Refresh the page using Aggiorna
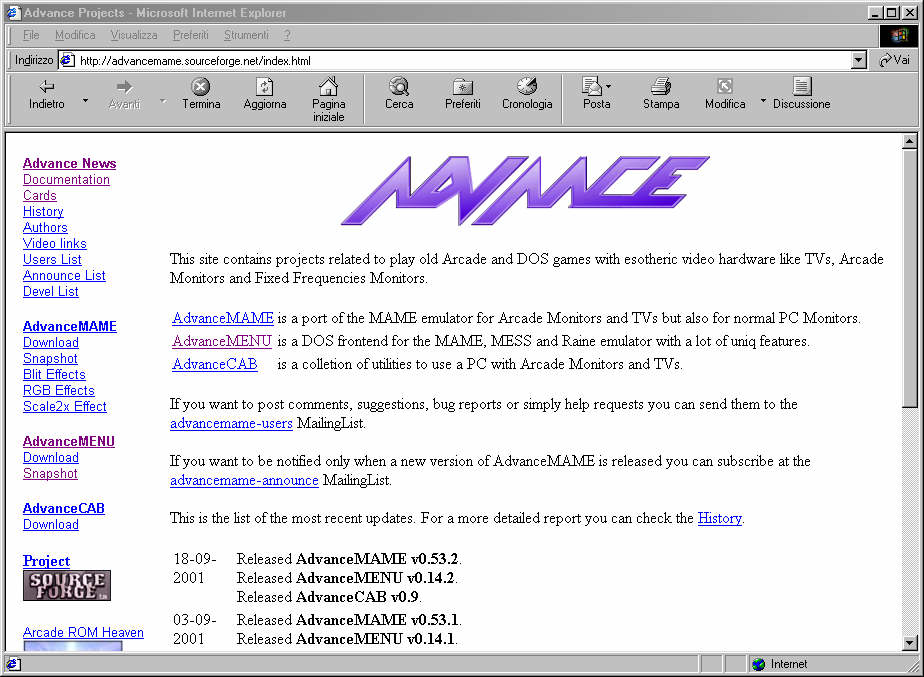Viewport: 924px width, 677px height. [x=265, y=95]
